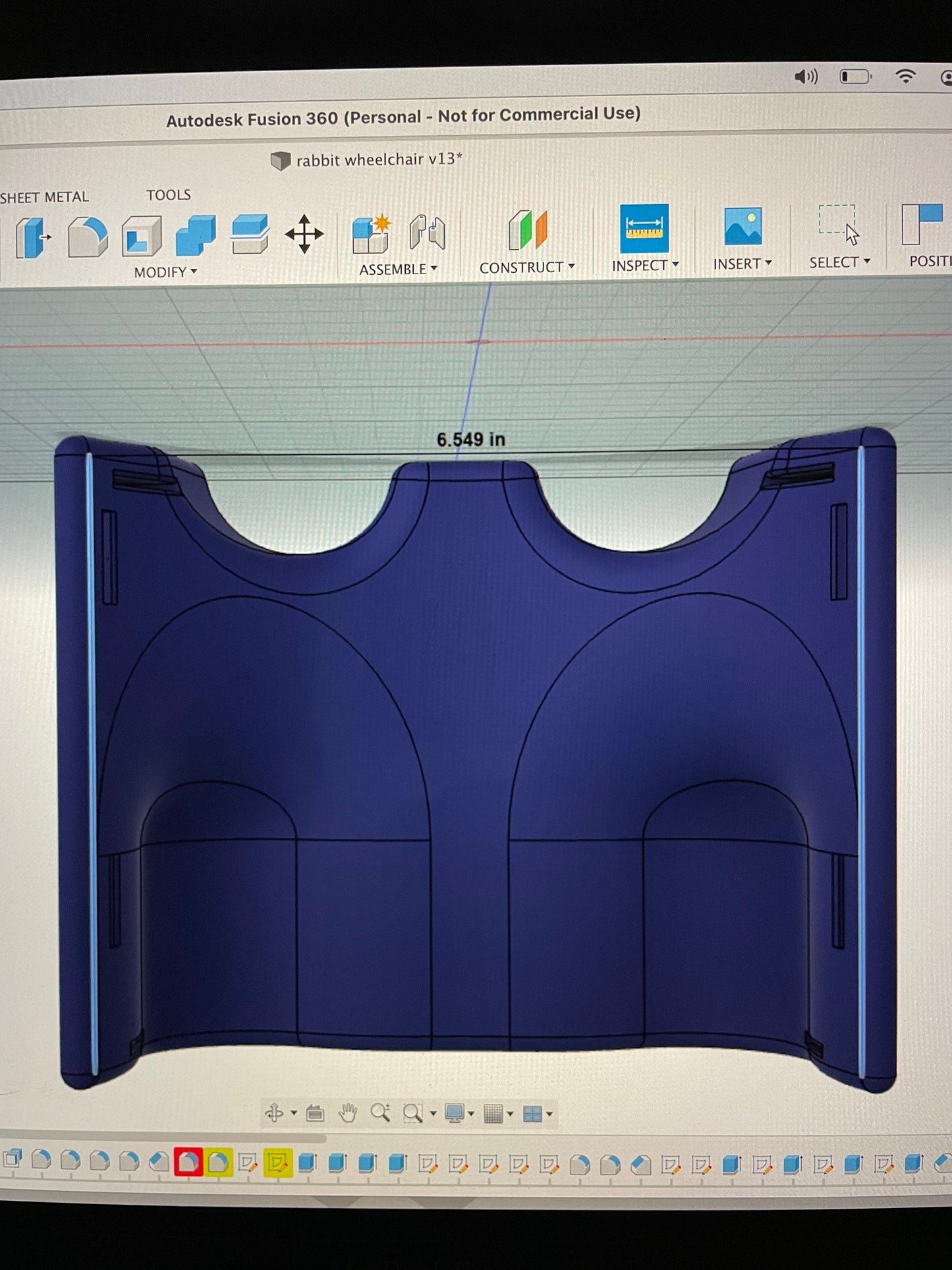This screenshot has height=1270, width=952.
Task: Switch to the TOOLS tab
Action: point(169,195)
